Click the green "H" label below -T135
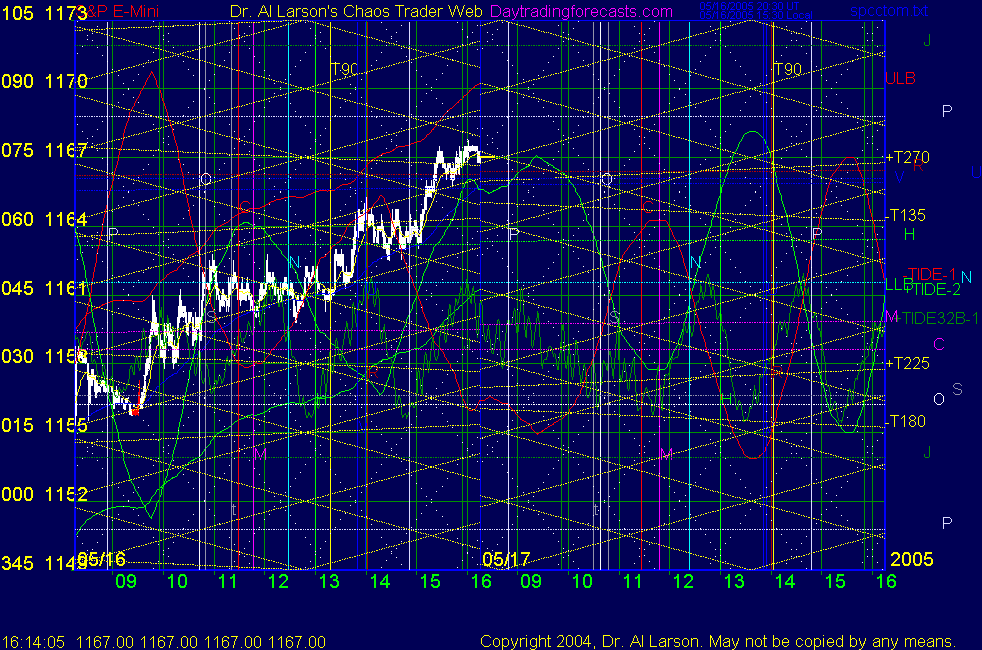The width and height of the screenshot is (982, 650). click(x=909, y=235)
